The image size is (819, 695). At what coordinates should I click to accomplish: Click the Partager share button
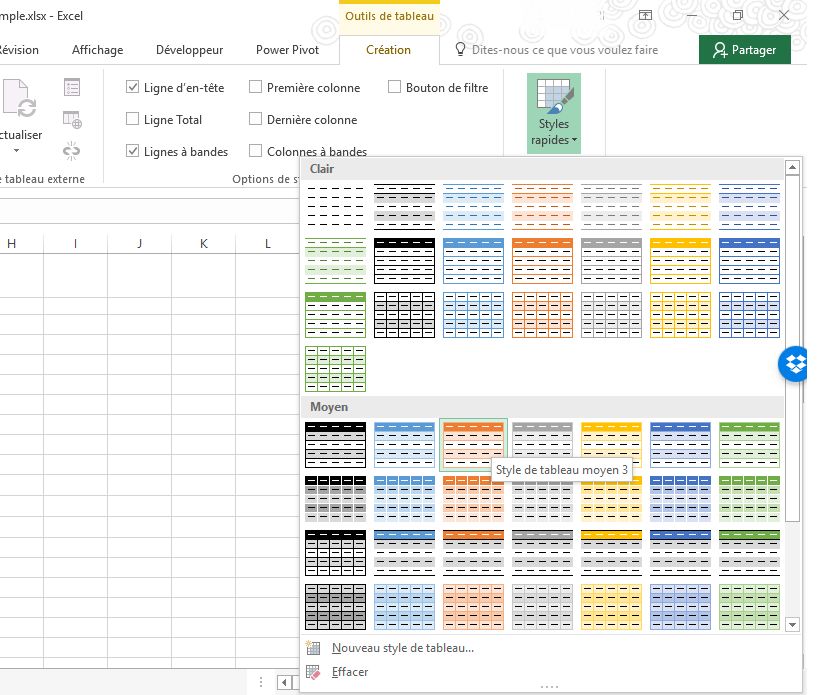click(x=745, y=50)
